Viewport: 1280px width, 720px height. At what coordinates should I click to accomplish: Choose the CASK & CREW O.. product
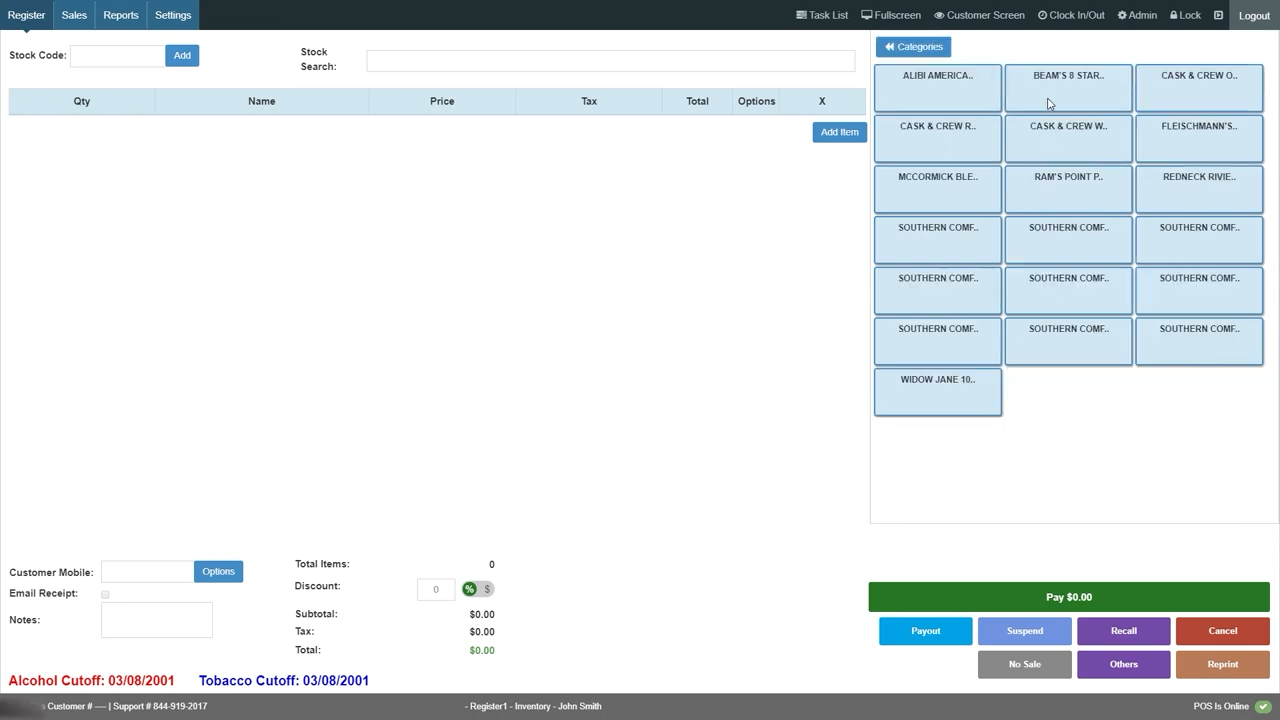[x=1199, y=88]
